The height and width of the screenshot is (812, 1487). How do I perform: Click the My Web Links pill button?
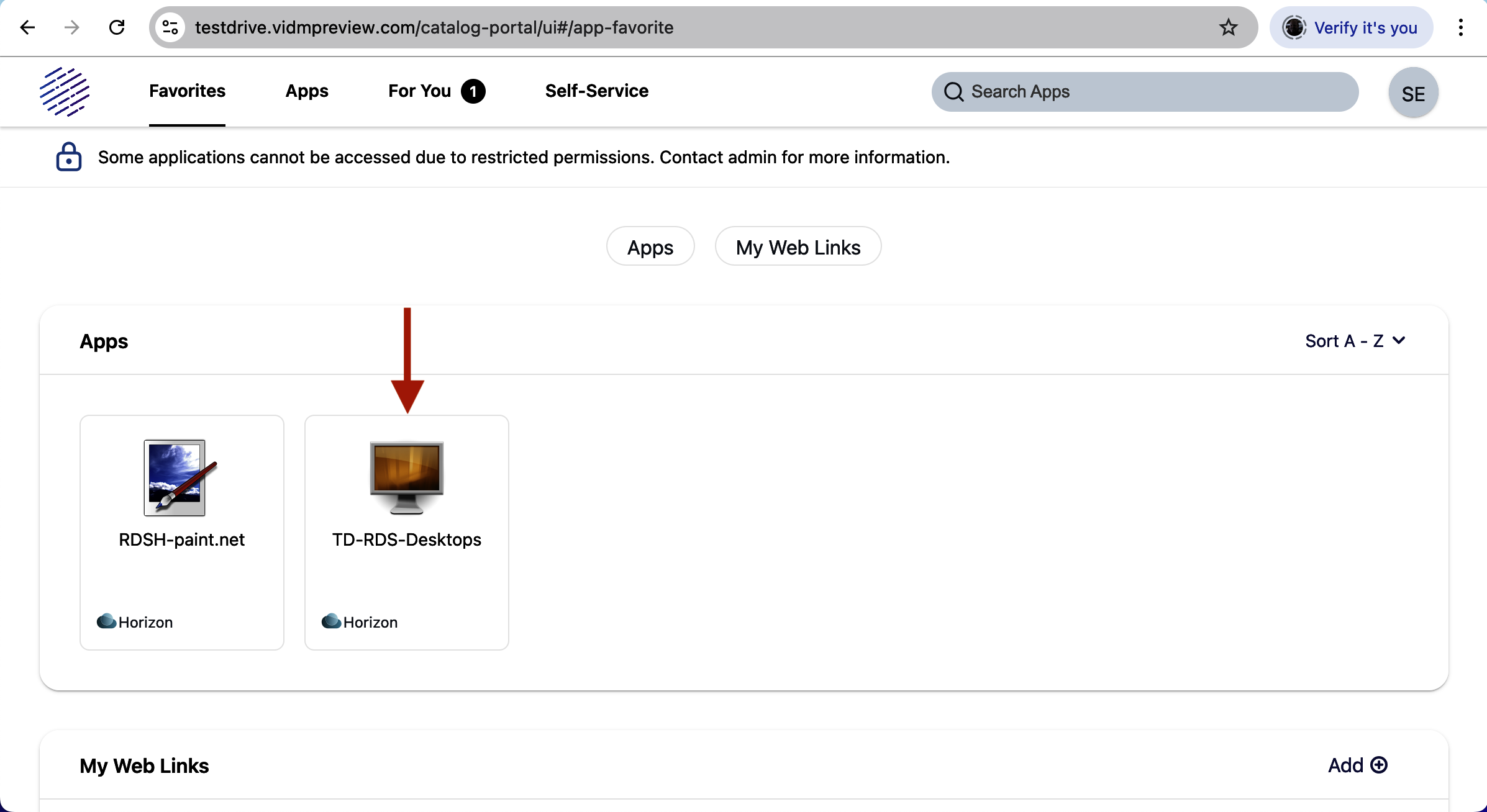click(798, 246)
